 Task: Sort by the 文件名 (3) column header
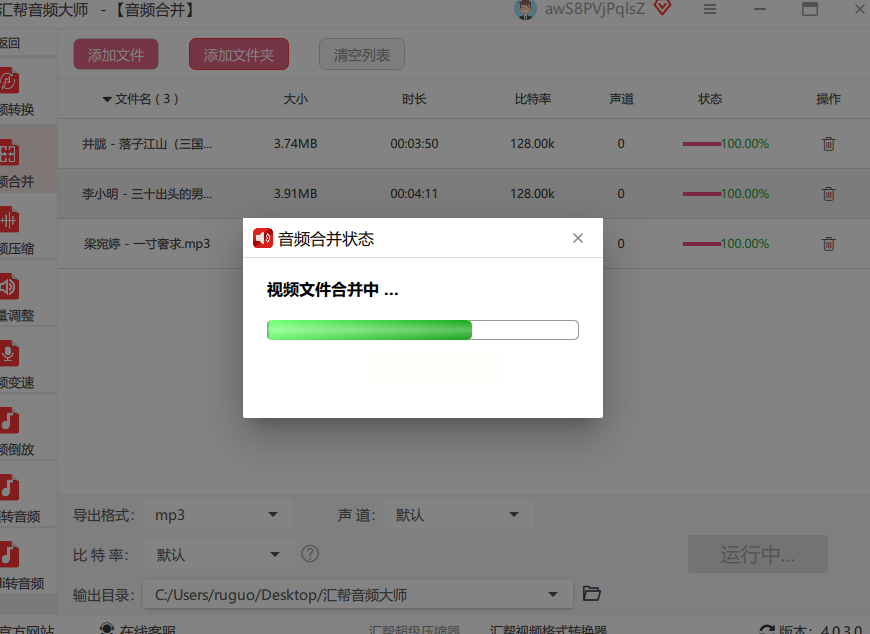click(141, 99)
